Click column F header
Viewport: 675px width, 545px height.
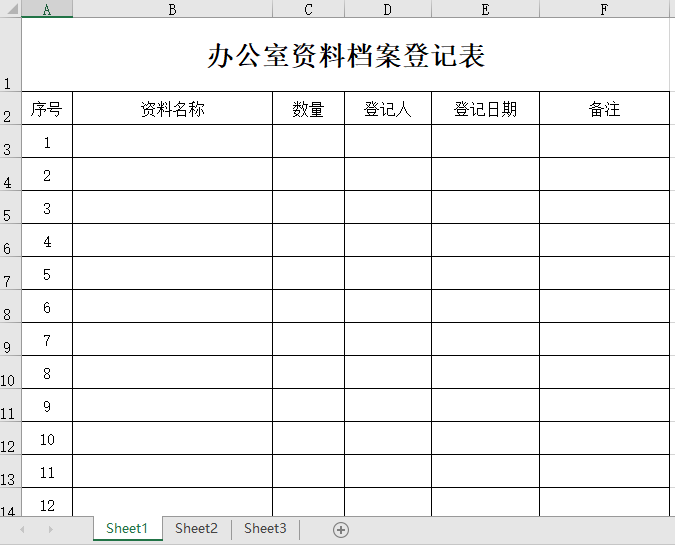point(604,9)
